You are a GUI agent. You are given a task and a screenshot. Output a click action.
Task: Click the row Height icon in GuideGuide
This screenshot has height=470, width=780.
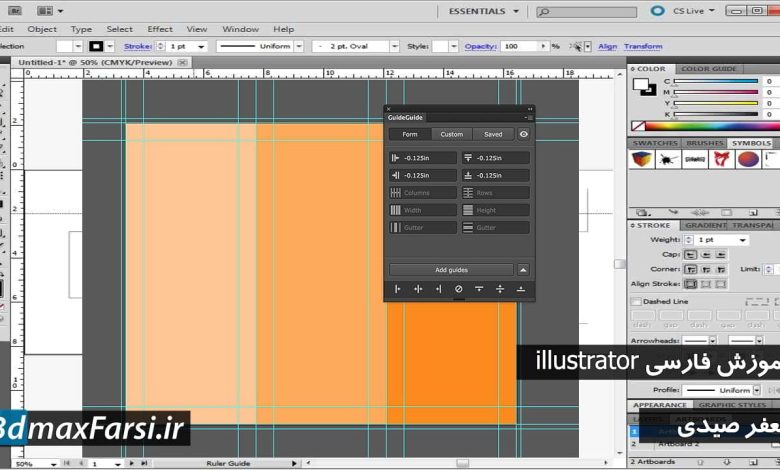(x=468, y=210)
